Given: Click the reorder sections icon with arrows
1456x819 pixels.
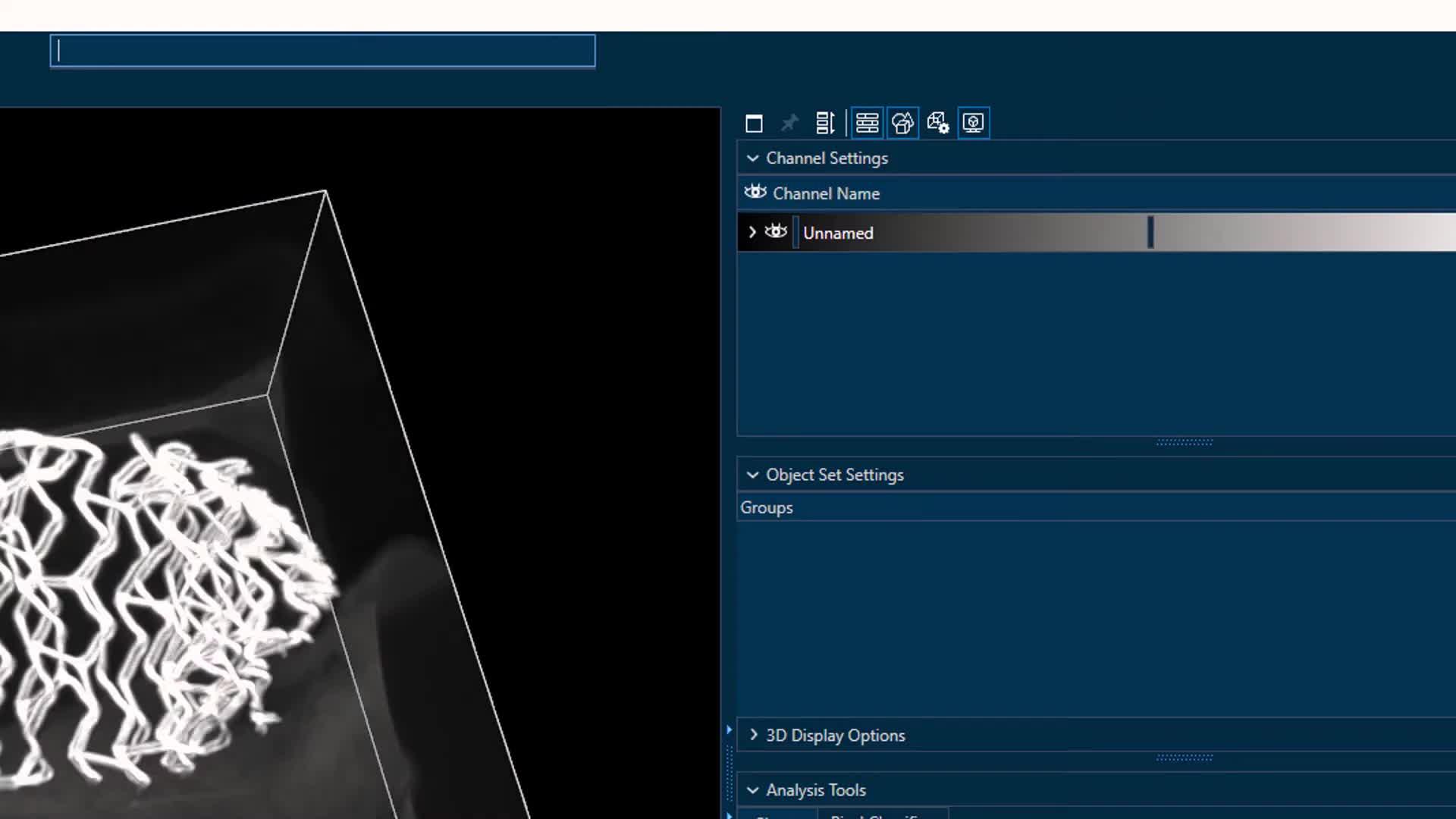Looking at the screenshot, I should (825, 123).
